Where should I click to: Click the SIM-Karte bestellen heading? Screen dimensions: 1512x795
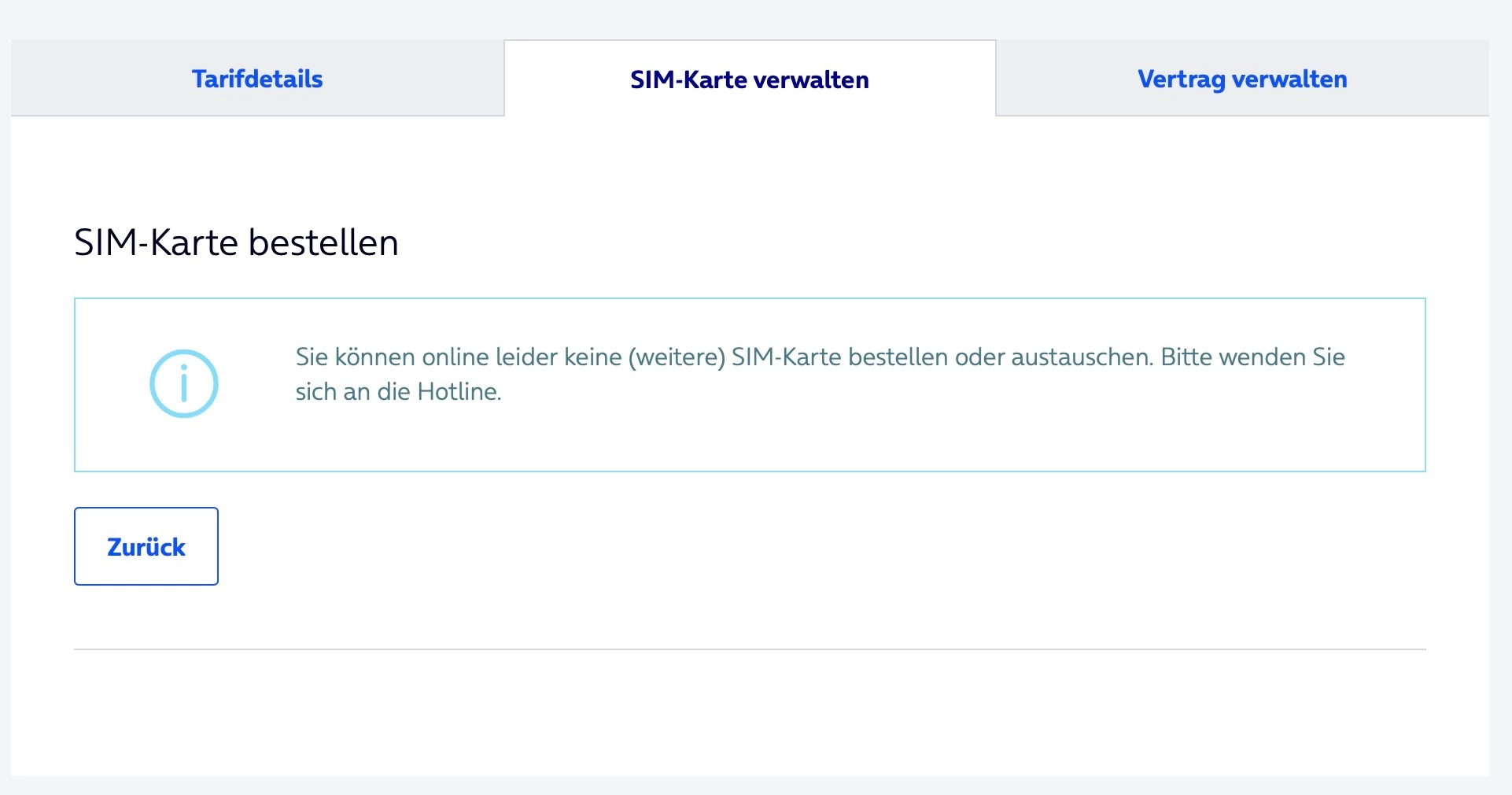pyautogui.click(x=236, y=242)
